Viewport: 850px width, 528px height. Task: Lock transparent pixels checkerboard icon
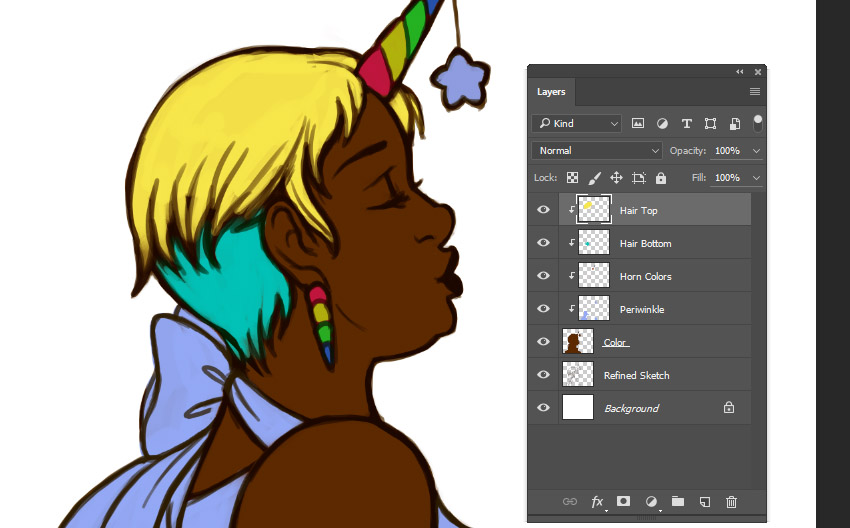572,178
